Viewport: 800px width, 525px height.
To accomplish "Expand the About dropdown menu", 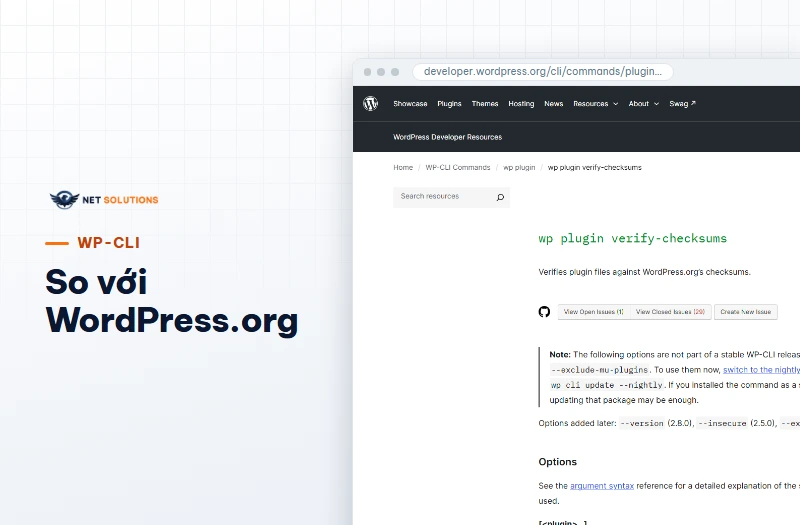I will tap(643, 104).
